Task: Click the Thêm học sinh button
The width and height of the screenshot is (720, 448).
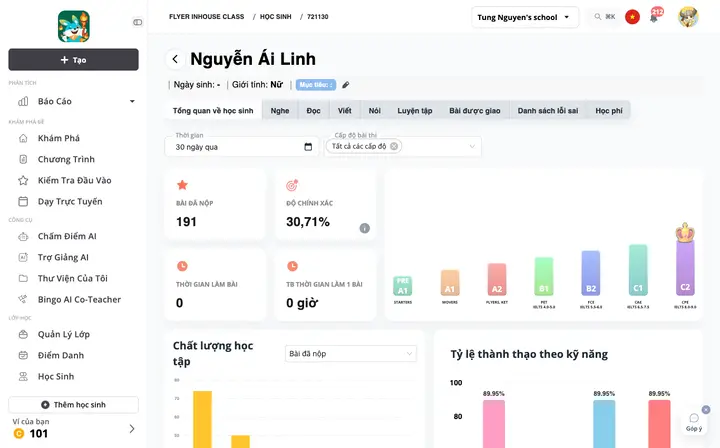Action: pyautogui.click(x=73, y=405)
